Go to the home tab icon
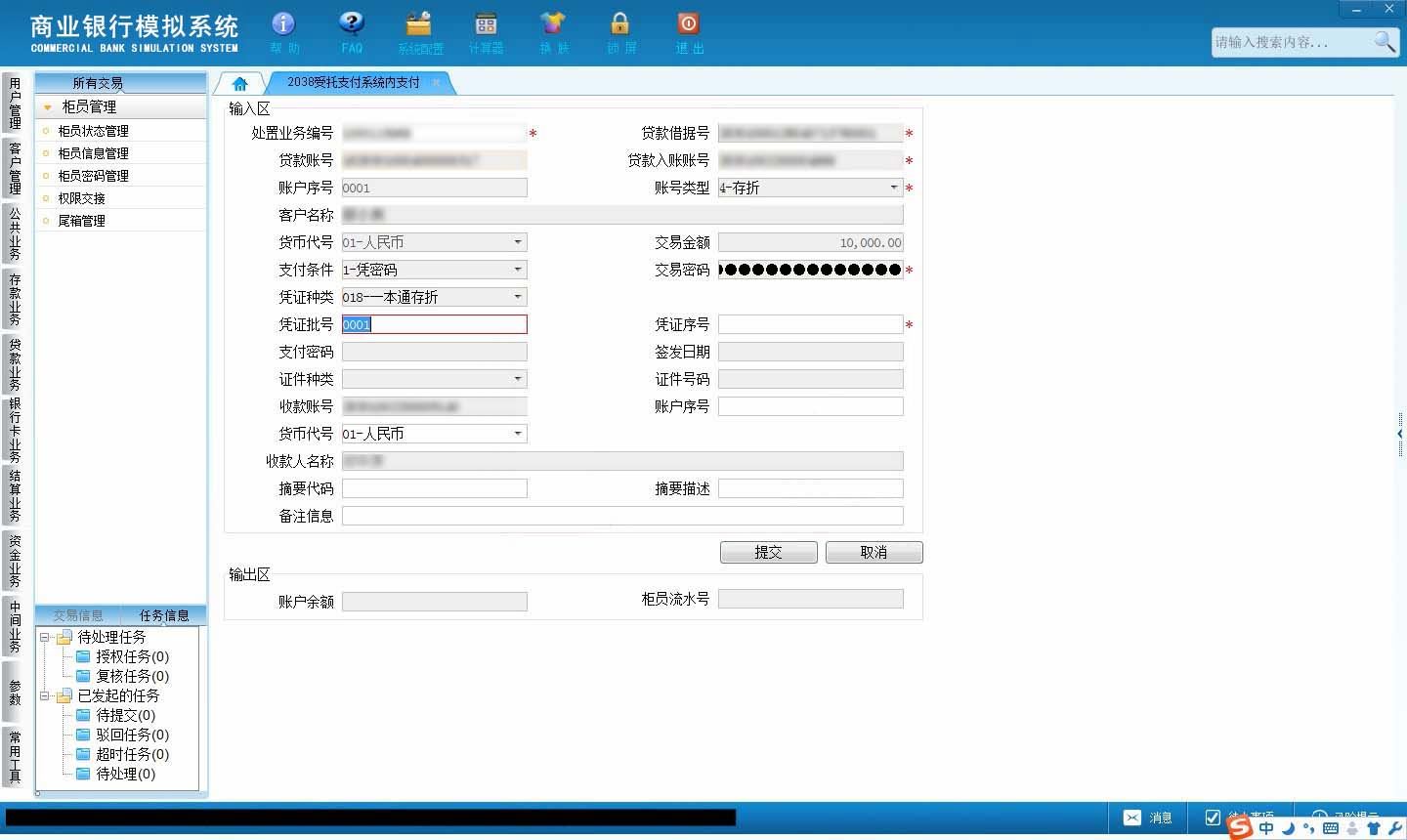The width and height of the screenshot is (1407, 840). click(239, 83)
